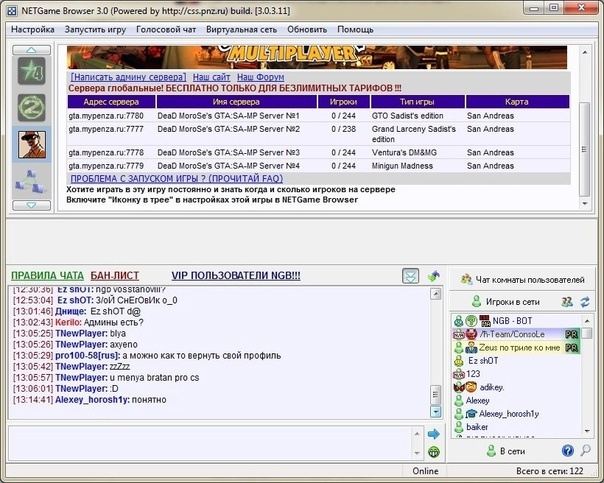Click Kerilo's nickname in the chat

[x=68, y=322]
